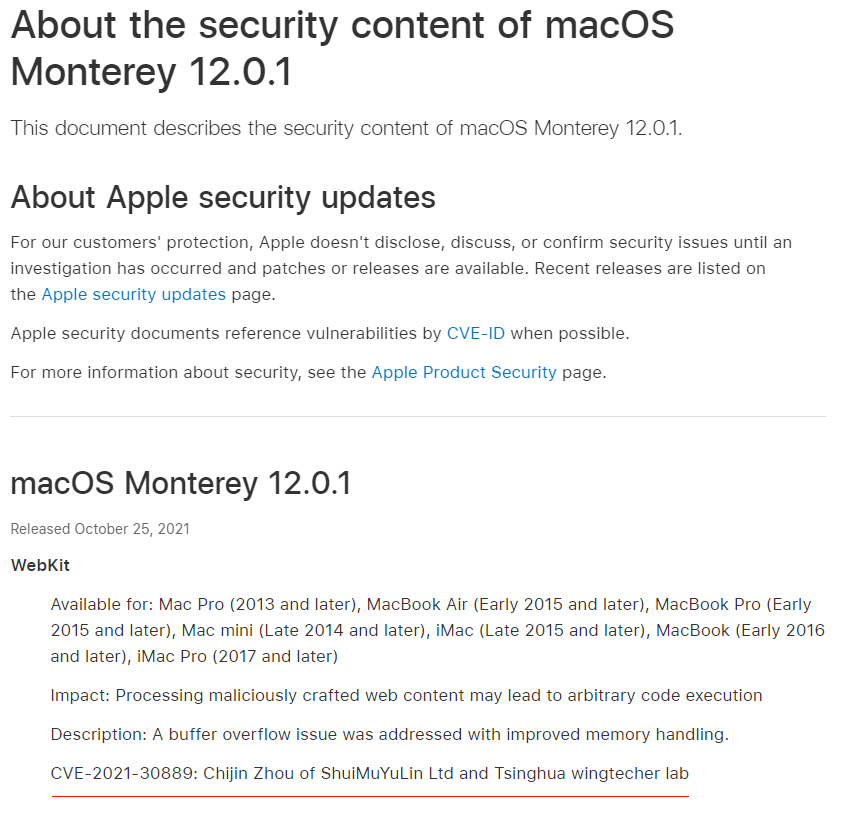Click the horizontal divider line below Apple Product Security
Image resolution: width=846 pixels, height=820 pixels.
pyautogui.click(x=418, y=416)
